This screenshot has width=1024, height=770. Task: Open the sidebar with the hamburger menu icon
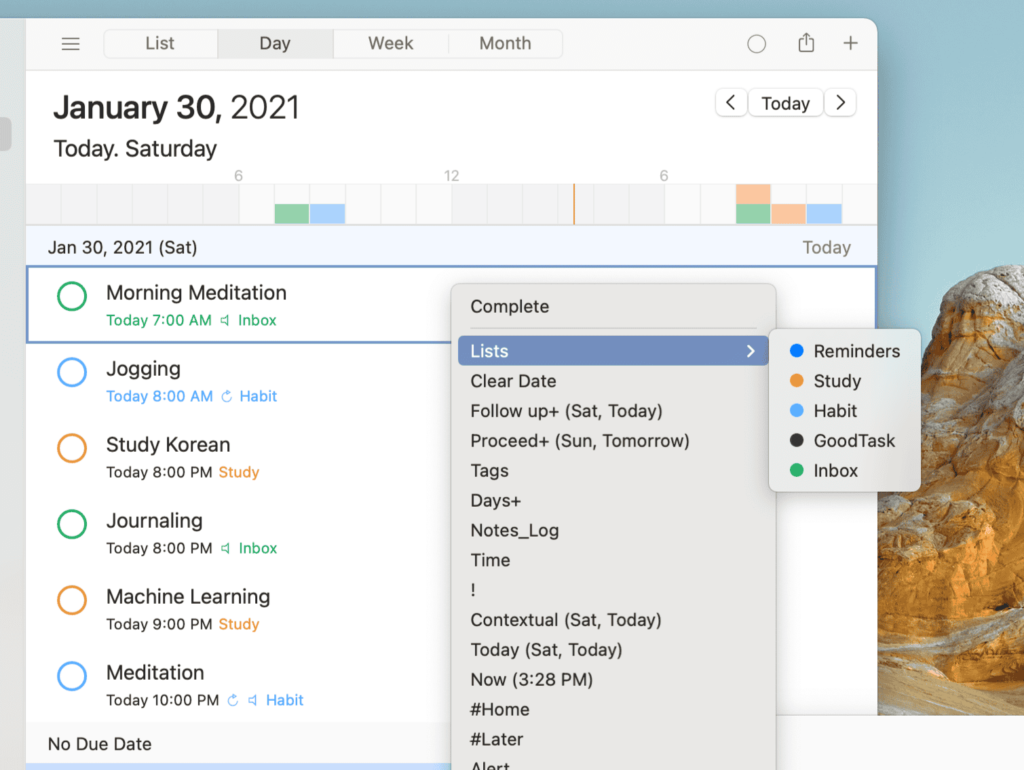(x=70, y=43)
